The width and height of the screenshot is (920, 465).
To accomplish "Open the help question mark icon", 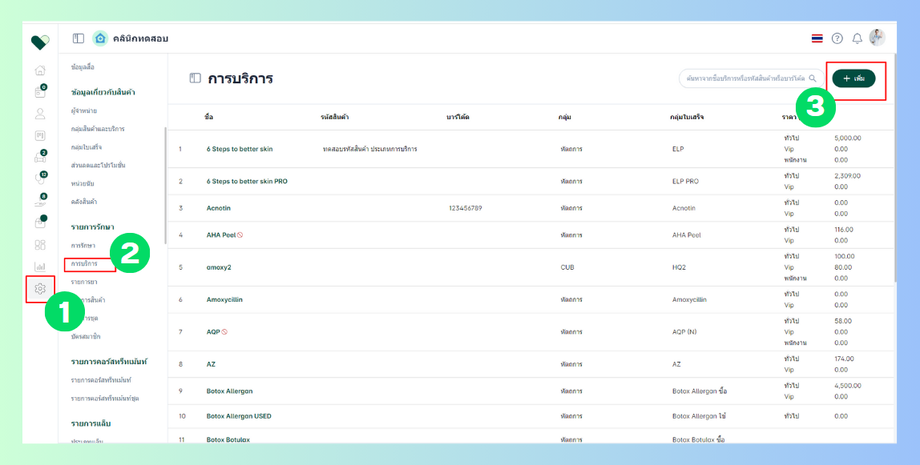I will click(x=837, y=39).
